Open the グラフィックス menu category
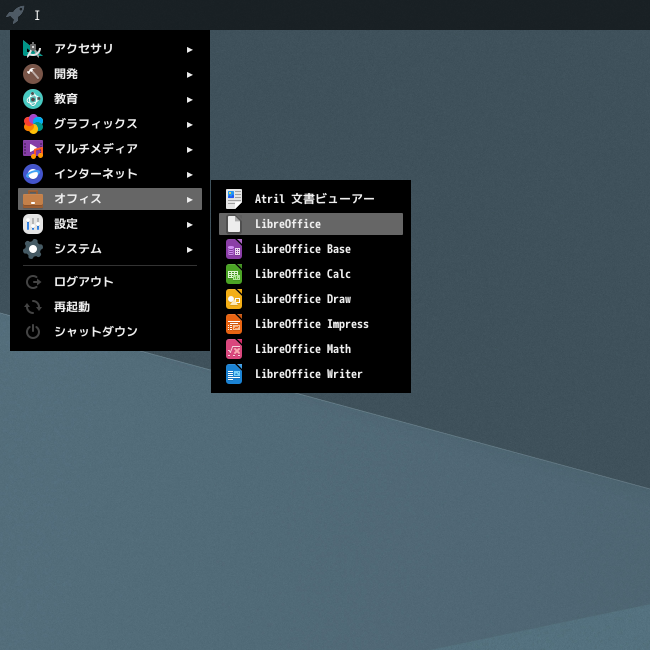The height and width of the screenshot is (650, 650). pyautogui.click(x=110, y=124)
